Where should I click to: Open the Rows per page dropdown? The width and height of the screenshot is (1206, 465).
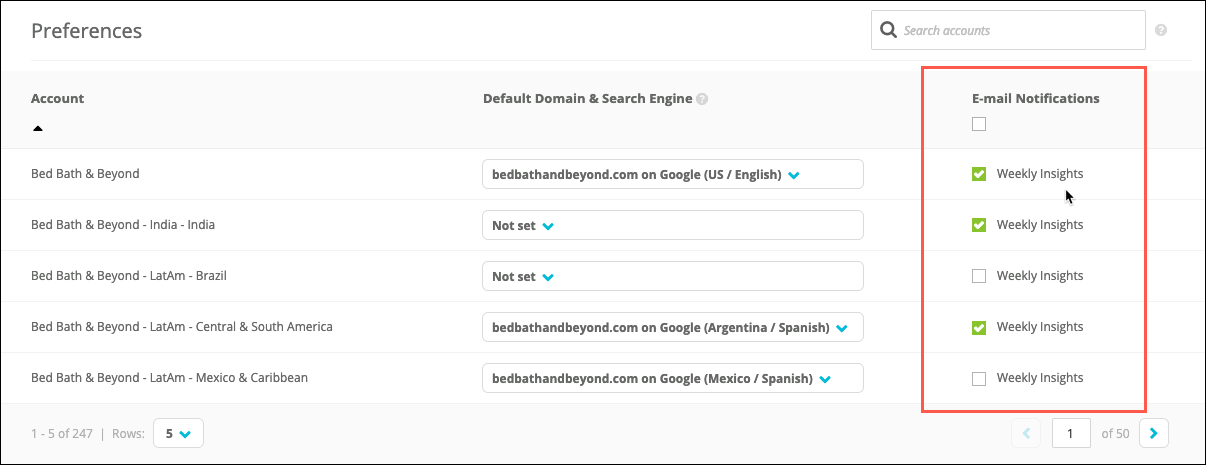pyautogui.click(x=178, y=434)
